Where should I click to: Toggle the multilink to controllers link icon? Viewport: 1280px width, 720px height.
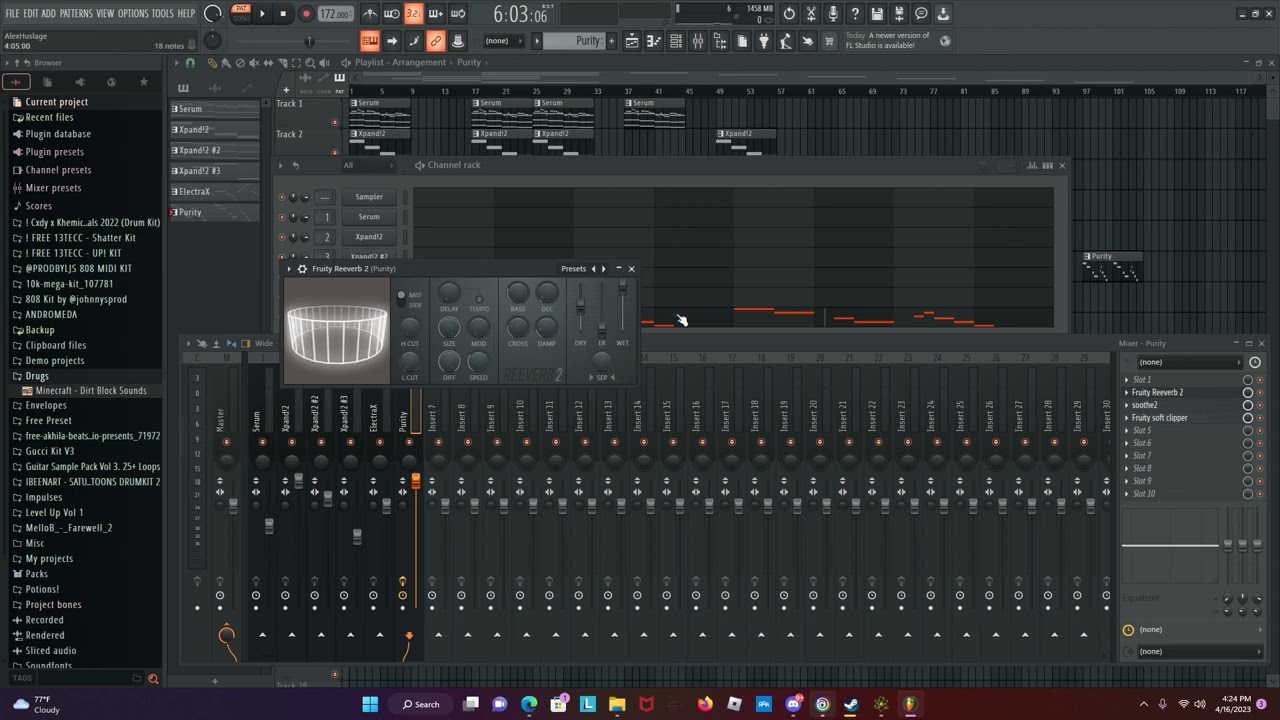tap(435, 41)
